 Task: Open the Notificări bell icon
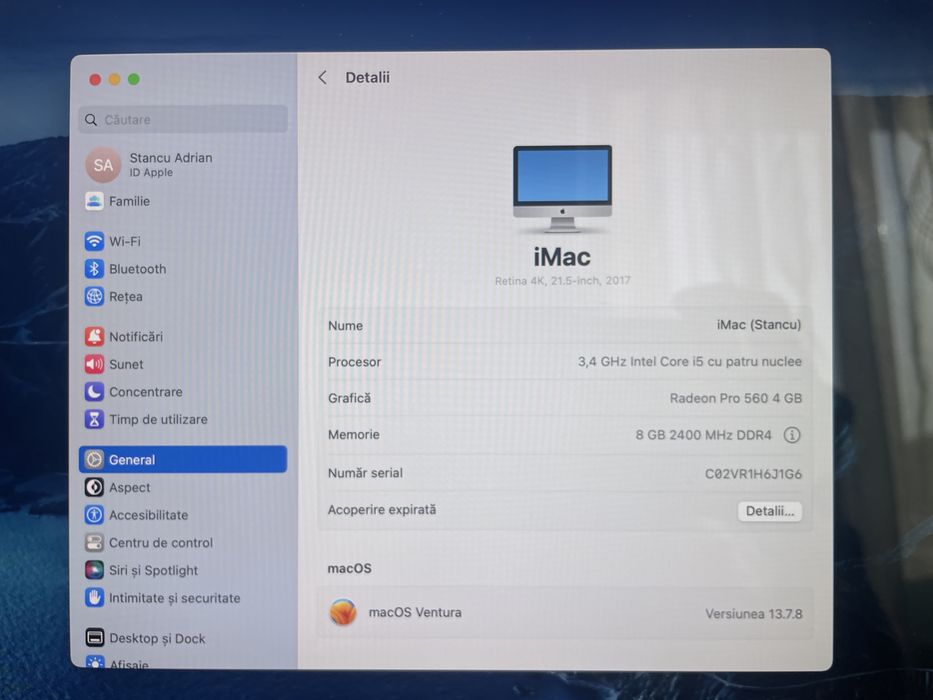click(94, 336)
